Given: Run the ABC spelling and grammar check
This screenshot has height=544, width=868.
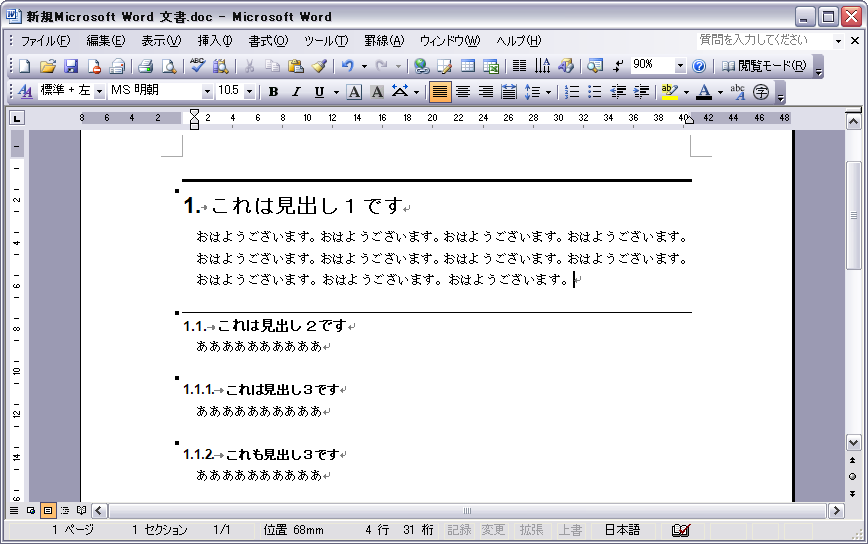Looking at the screenshot, I should coord(198,66).
